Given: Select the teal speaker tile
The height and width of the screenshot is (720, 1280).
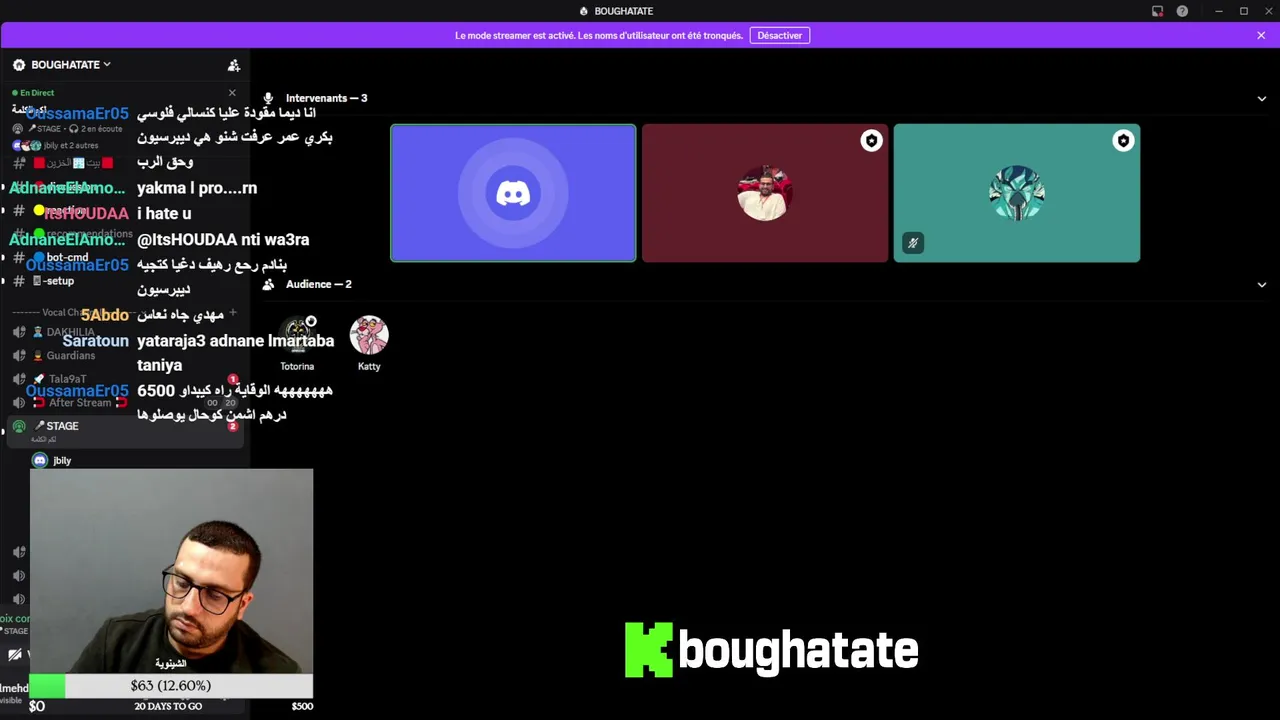Looking at the screenshot, I should tap(1017, 193).
